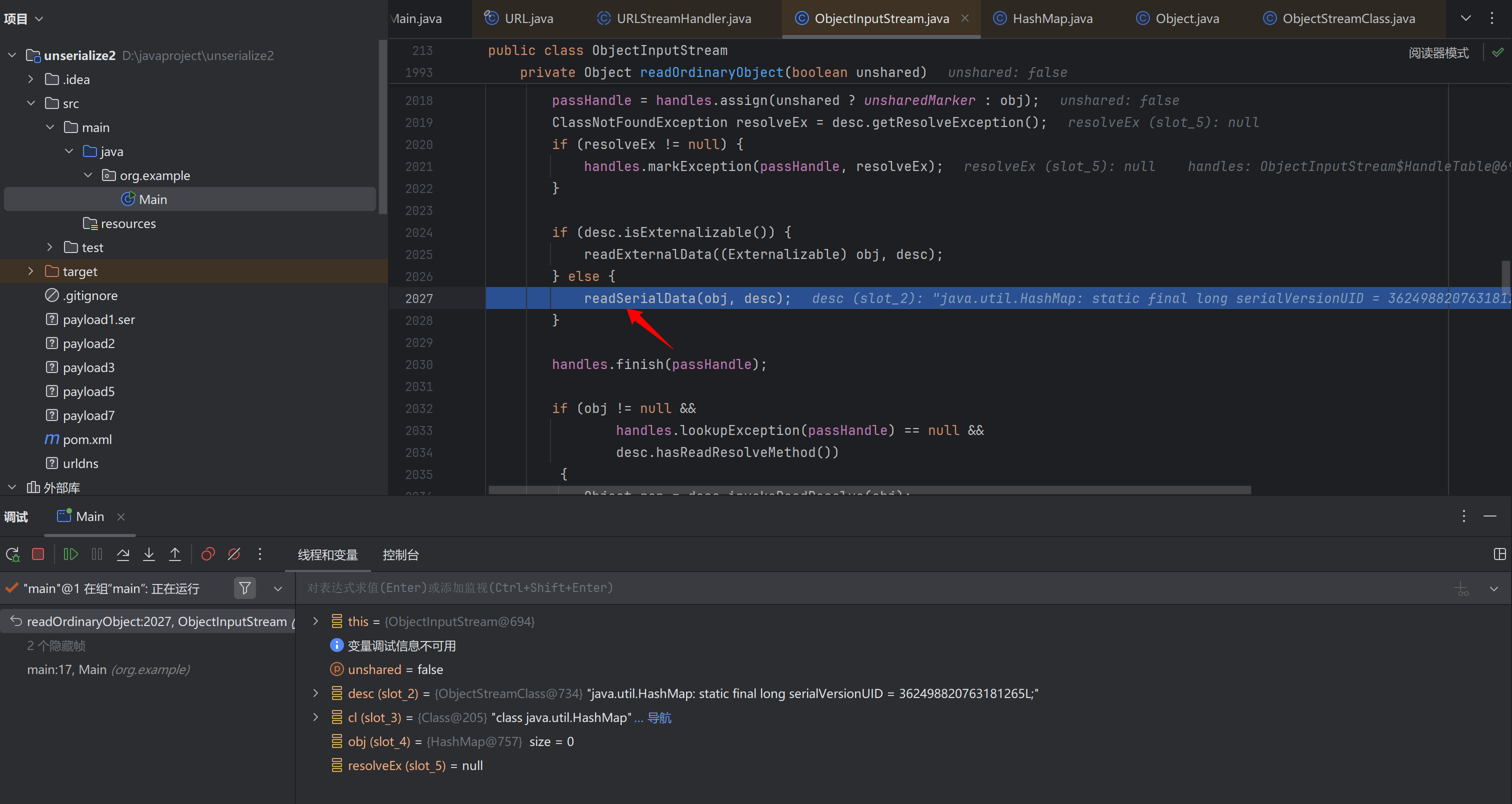Toggle Mute Breakpoints
The width and height of the screenshot is (1512, 804).
point(233,554)
